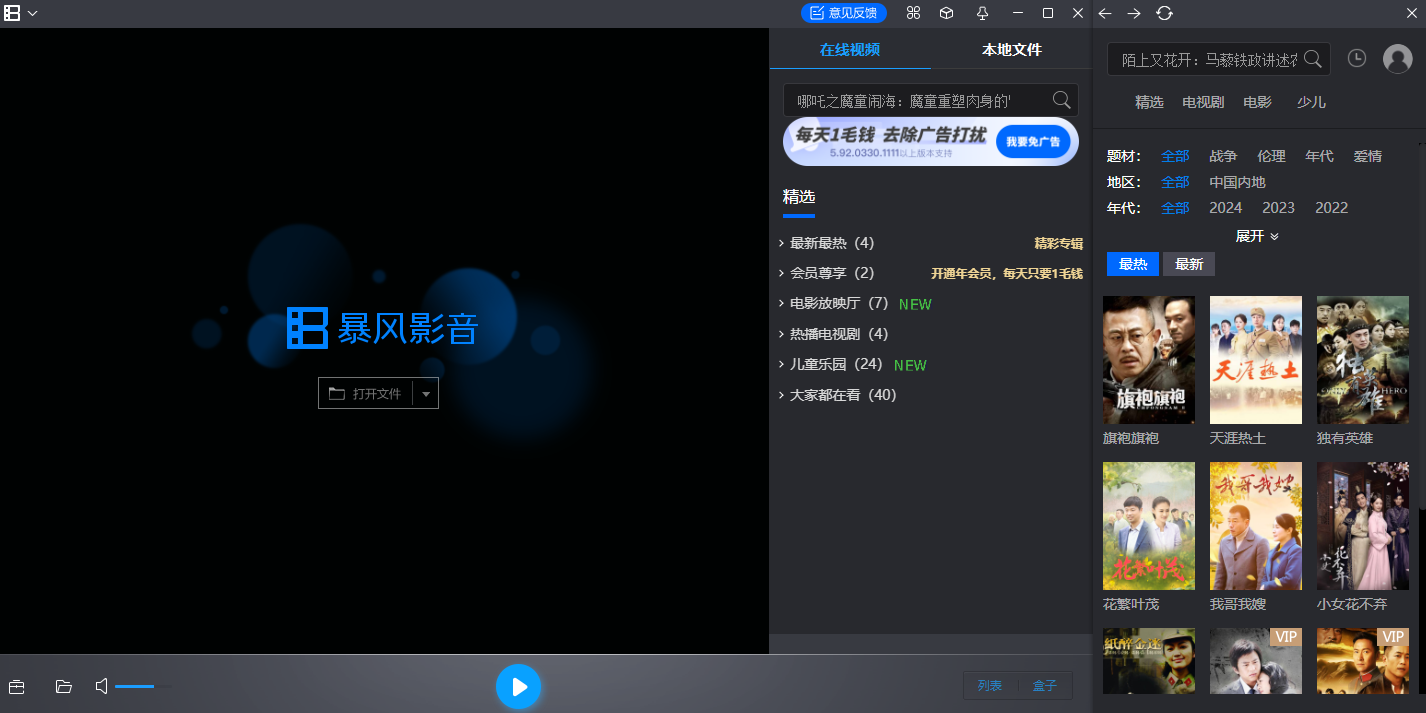
Task: Open the user profile avatar icon
Action: point(1397,58)
